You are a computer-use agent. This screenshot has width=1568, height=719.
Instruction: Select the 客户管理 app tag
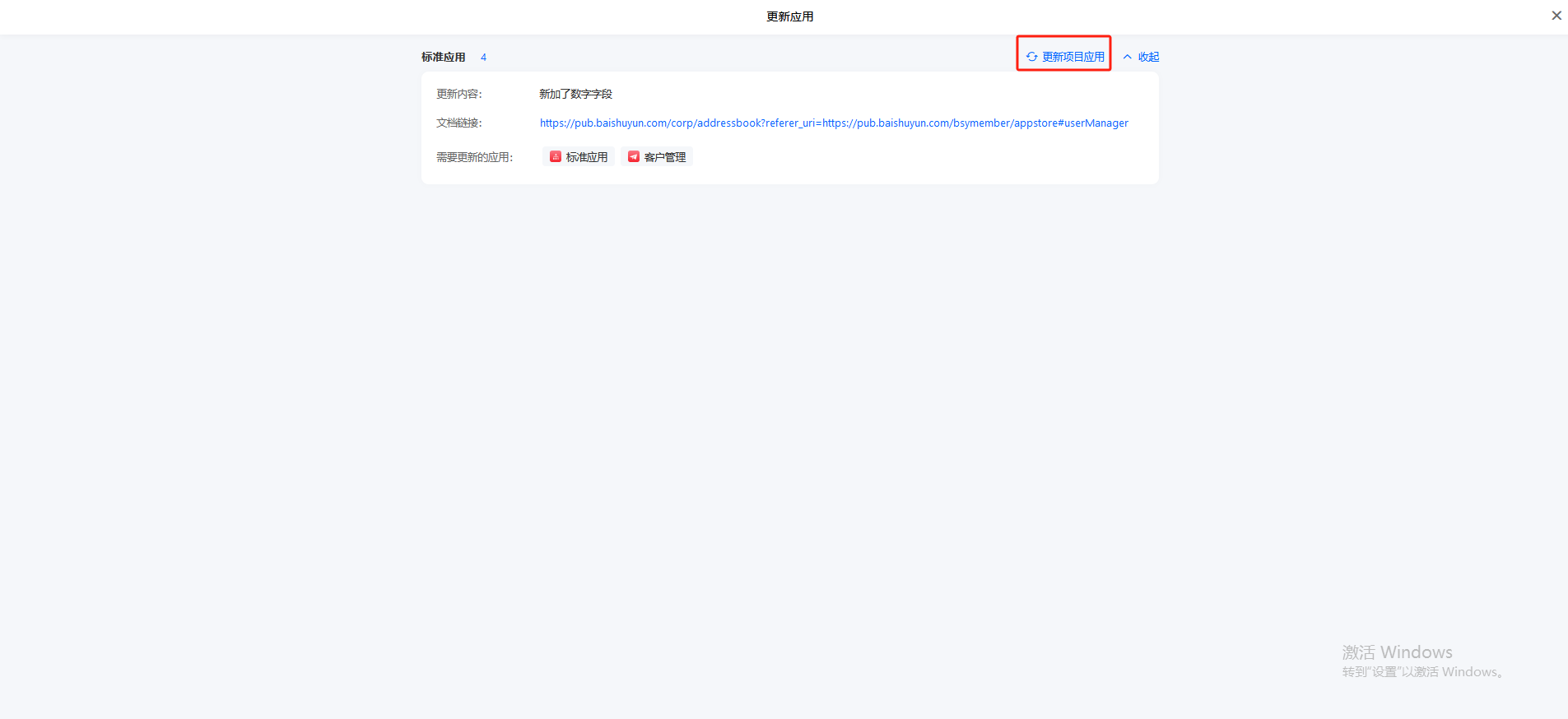coord(657,156)
